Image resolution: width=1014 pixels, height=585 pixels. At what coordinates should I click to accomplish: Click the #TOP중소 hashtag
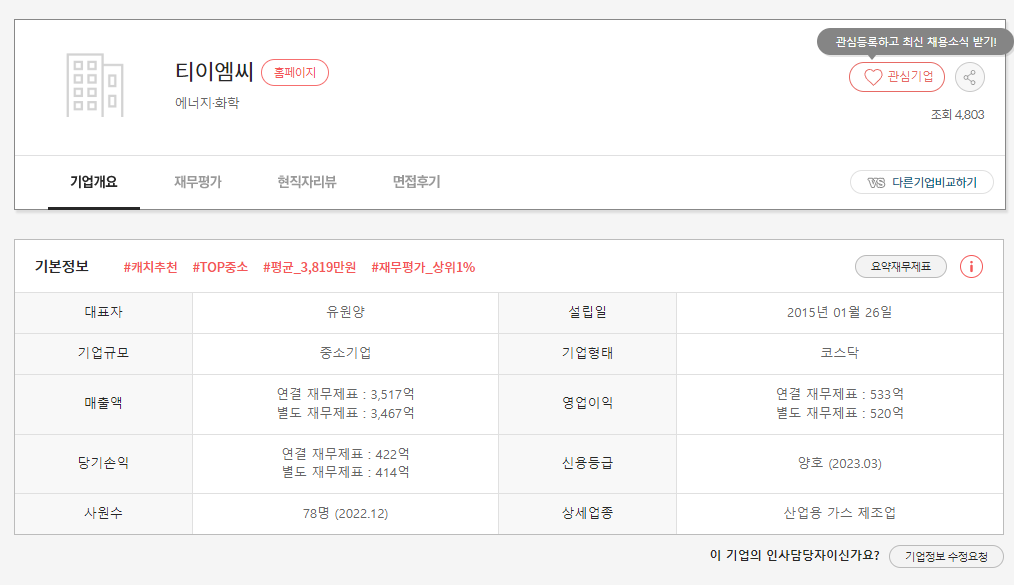point(220,267)
